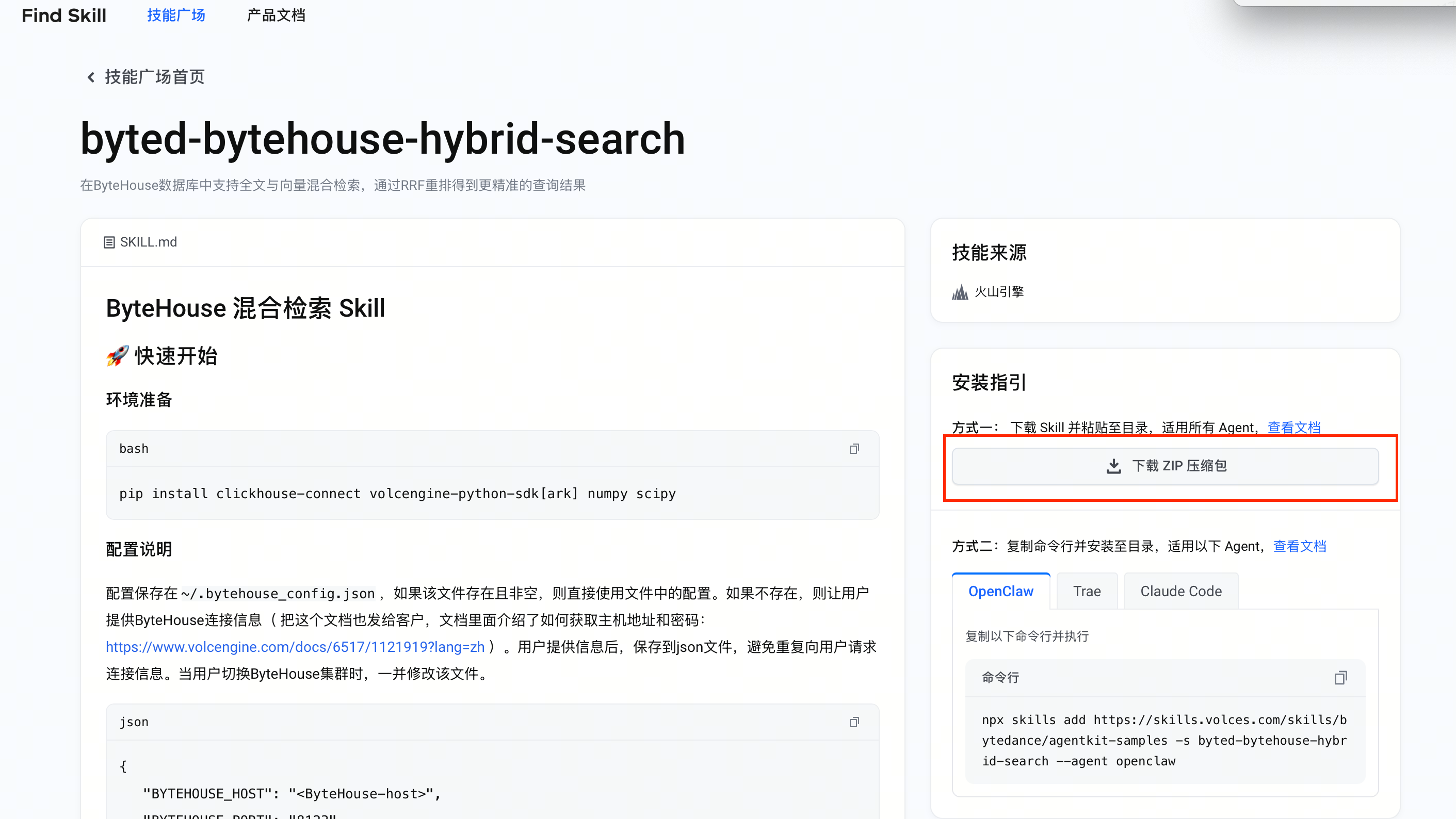The height and width of the screenshot is (819, 1456).
Task: Click the rocket emoji by 快速开始
Action: 117,356
